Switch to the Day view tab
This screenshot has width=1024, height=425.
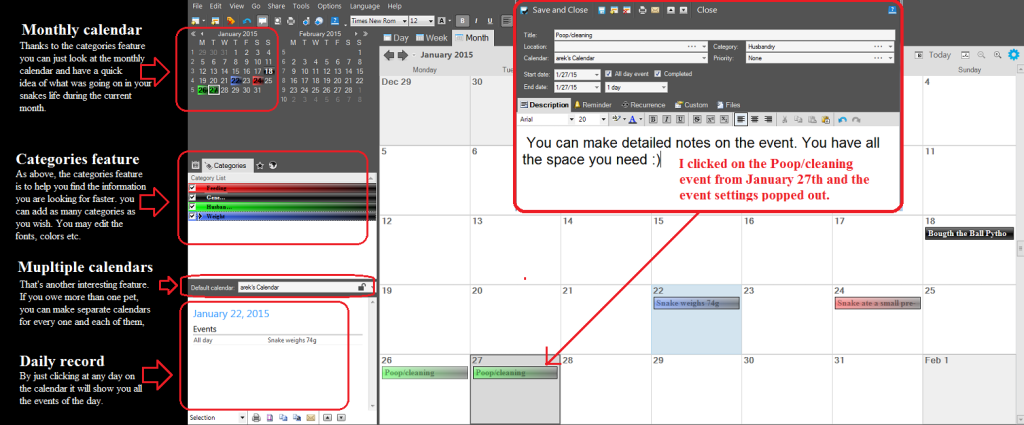(x=396, y=38)
